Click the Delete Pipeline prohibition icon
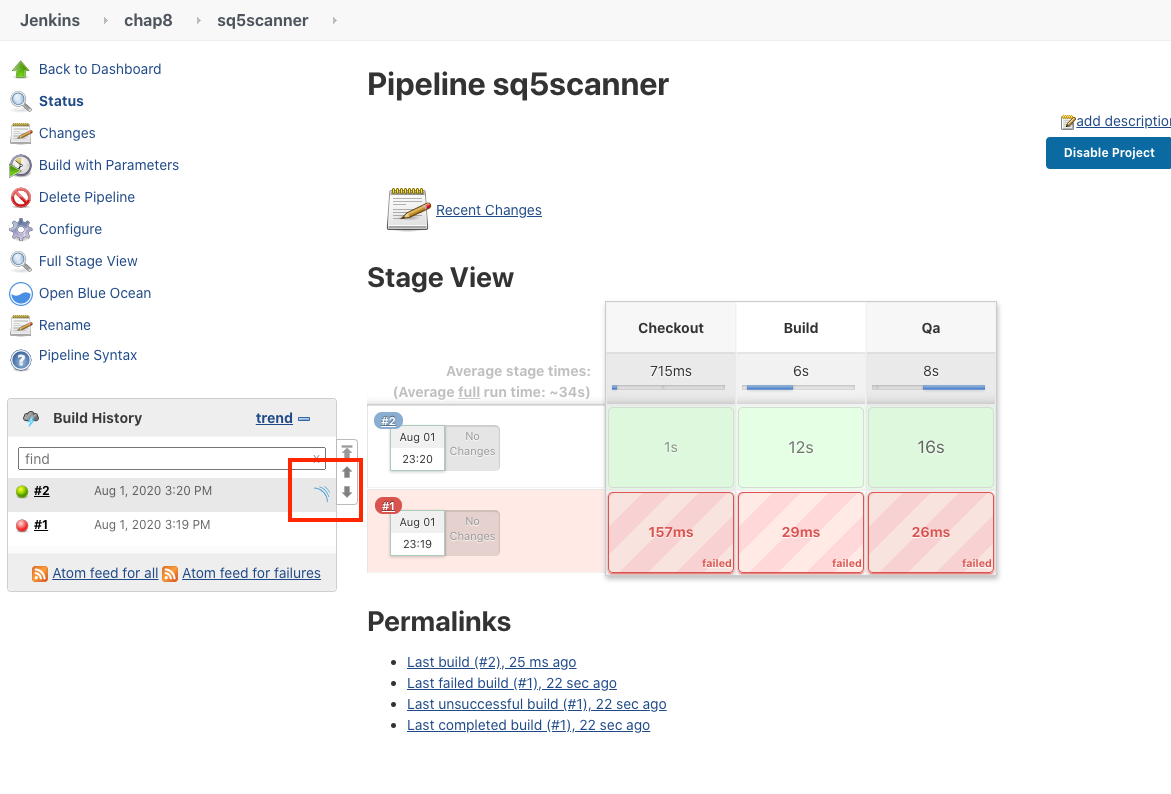1171x794 pixels. tap(20, 198)
